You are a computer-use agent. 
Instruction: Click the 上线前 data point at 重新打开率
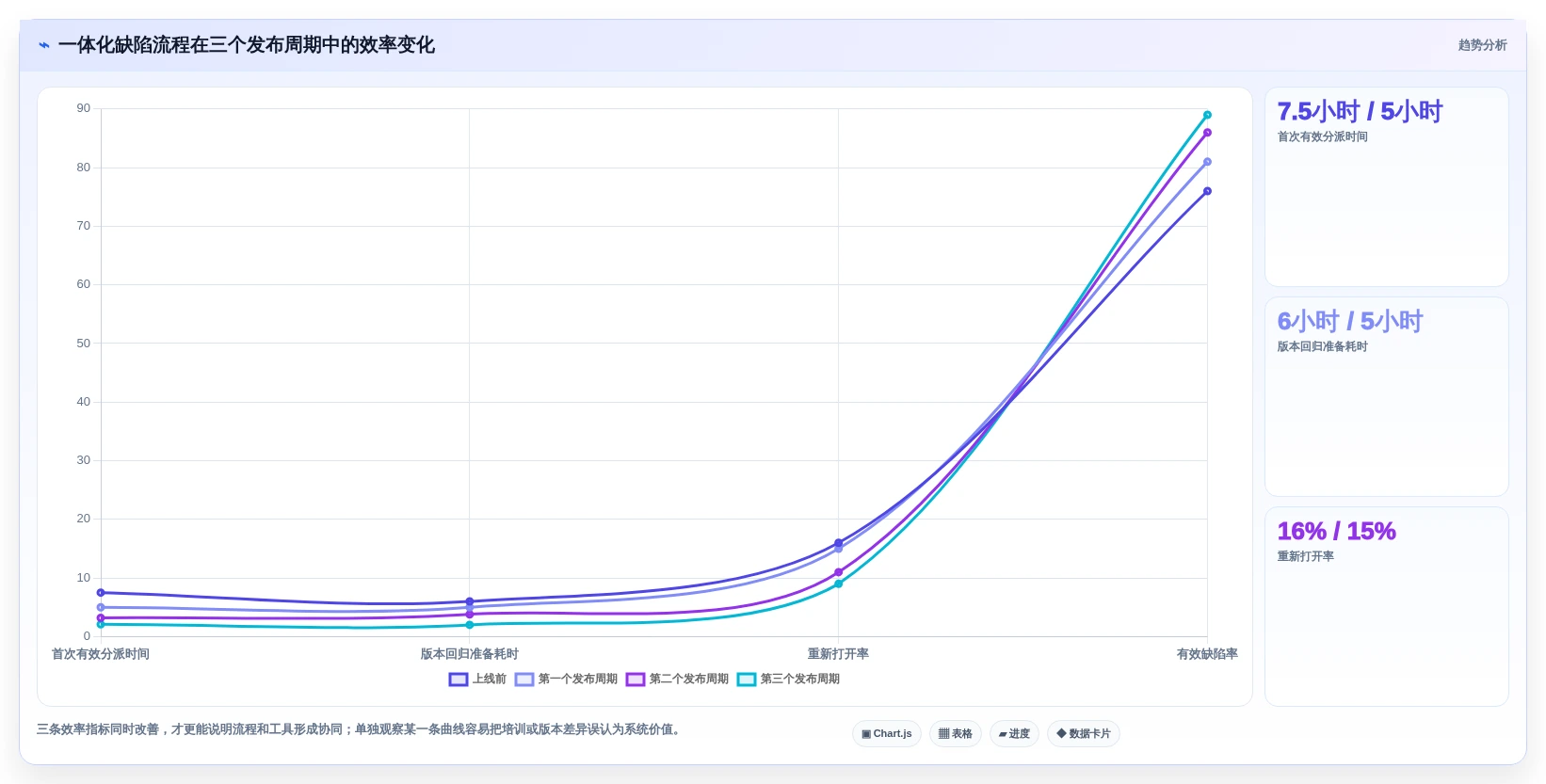[838, 543]
